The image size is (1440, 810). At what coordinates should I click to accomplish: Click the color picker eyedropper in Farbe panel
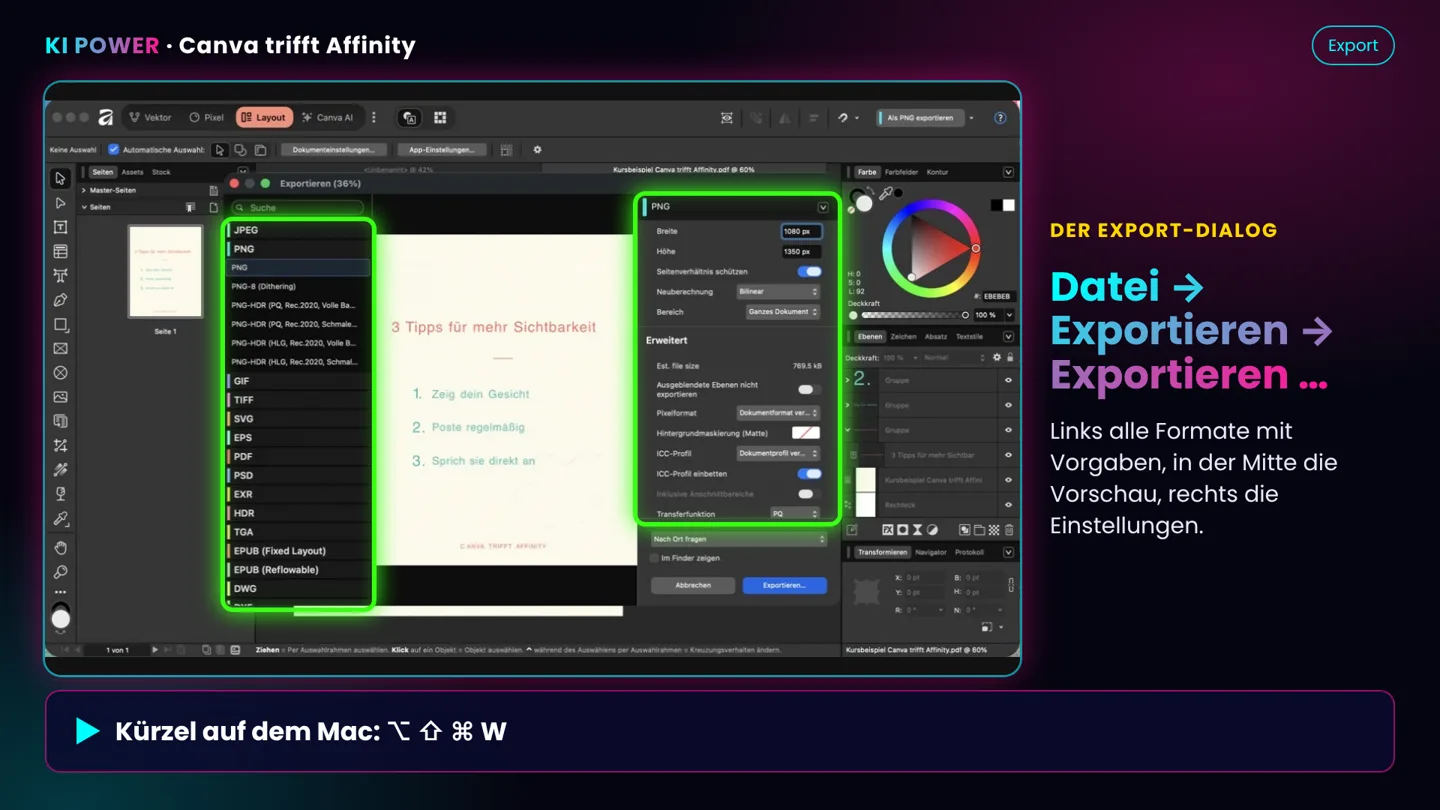click(886, 192)
